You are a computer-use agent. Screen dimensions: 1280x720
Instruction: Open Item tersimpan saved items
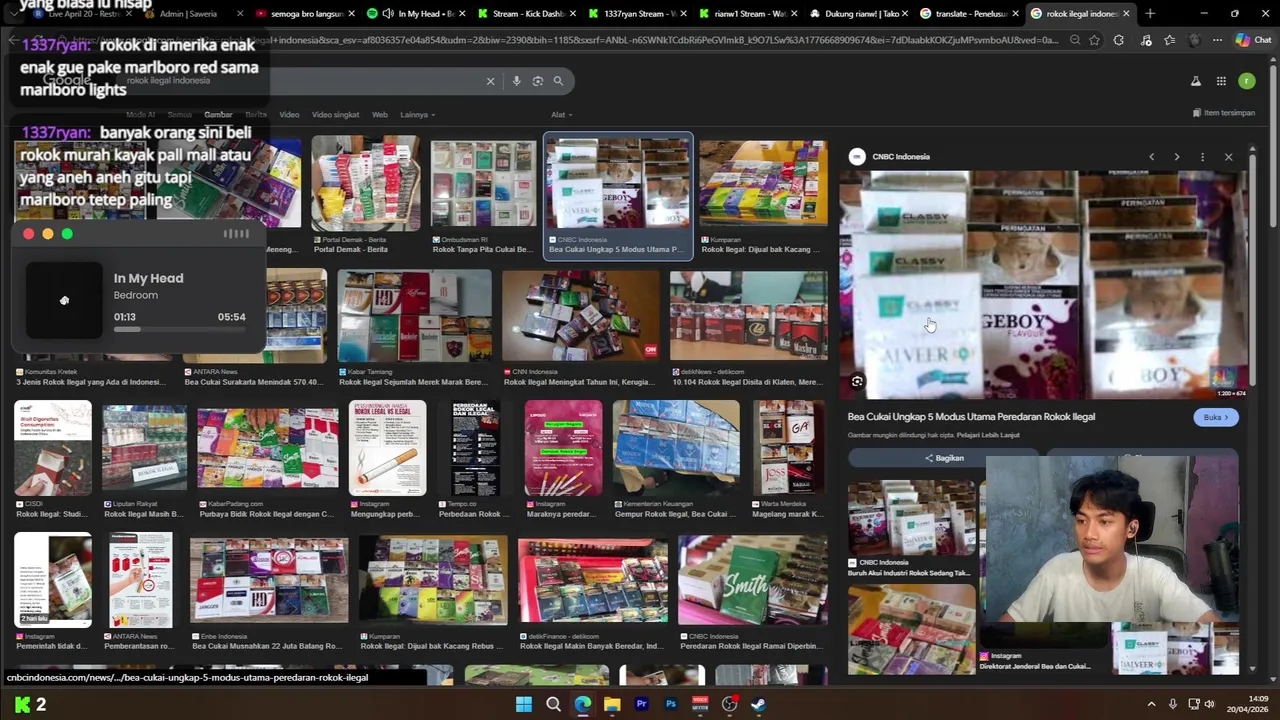[1224, 113]
